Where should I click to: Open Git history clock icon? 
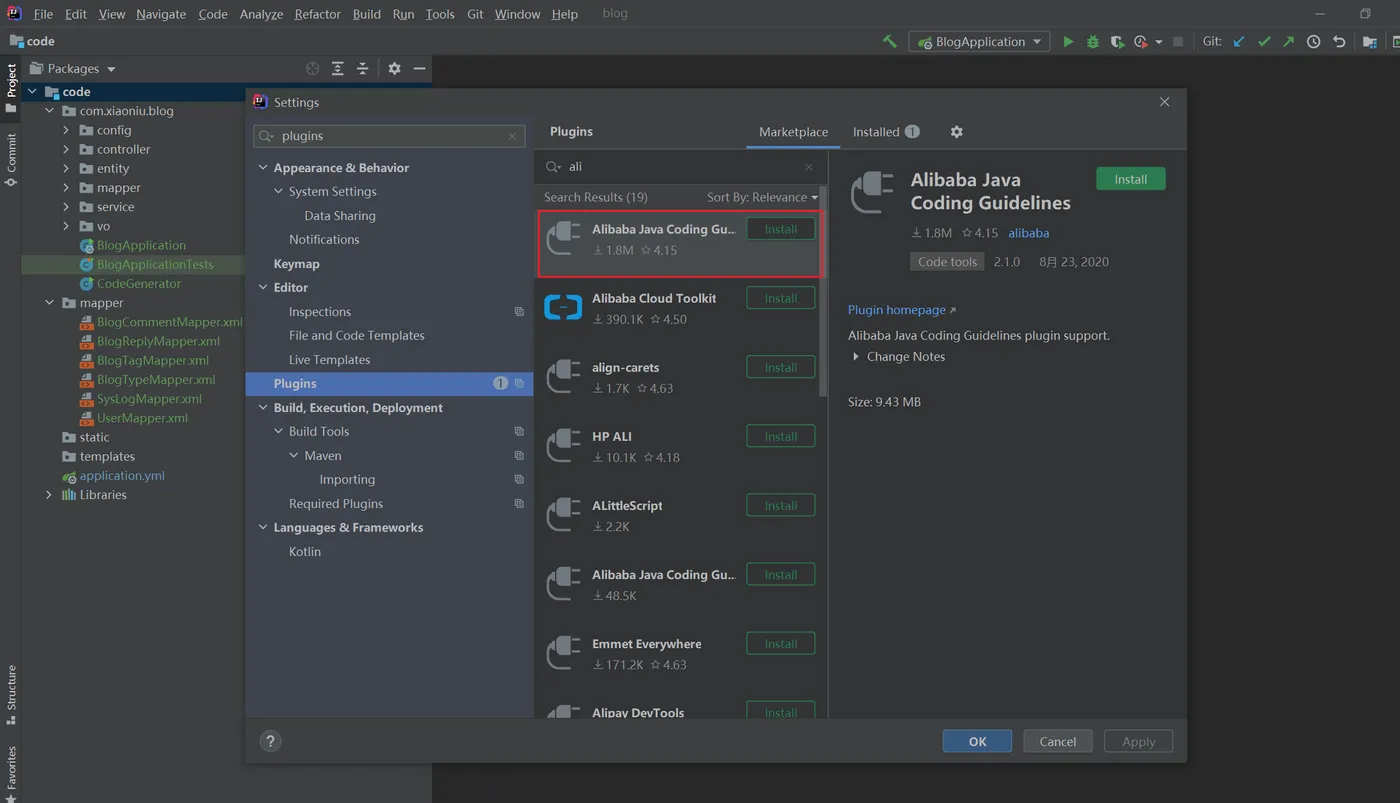pos(1314,42)
